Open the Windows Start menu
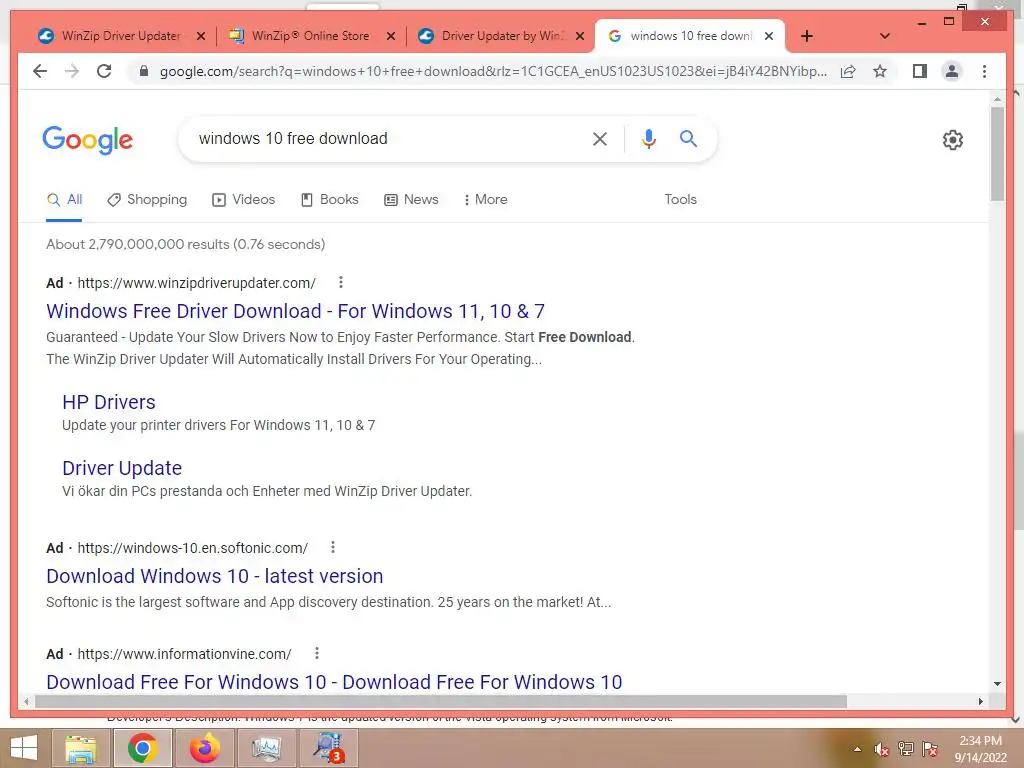Viewport: 1024px width, 768px height. 24,748
